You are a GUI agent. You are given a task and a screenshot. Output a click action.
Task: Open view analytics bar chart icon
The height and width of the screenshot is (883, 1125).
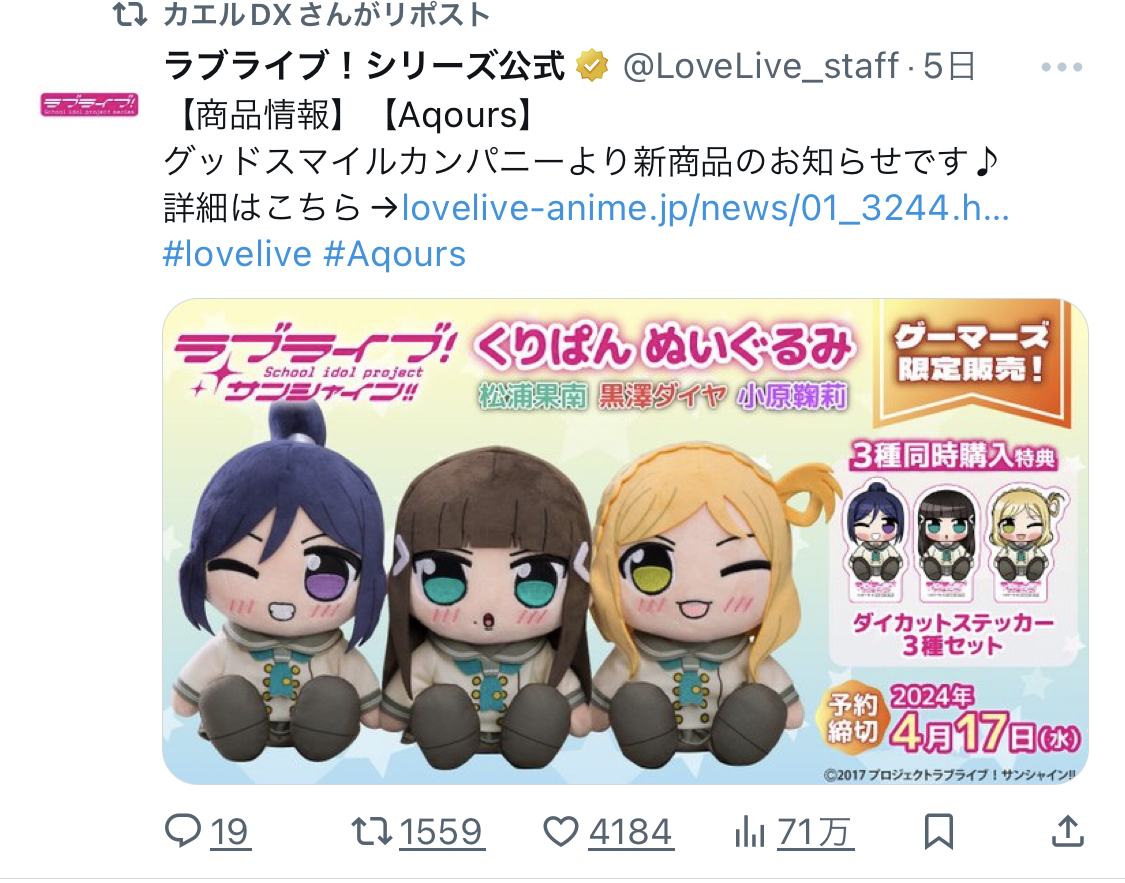(x=749, y=832)
